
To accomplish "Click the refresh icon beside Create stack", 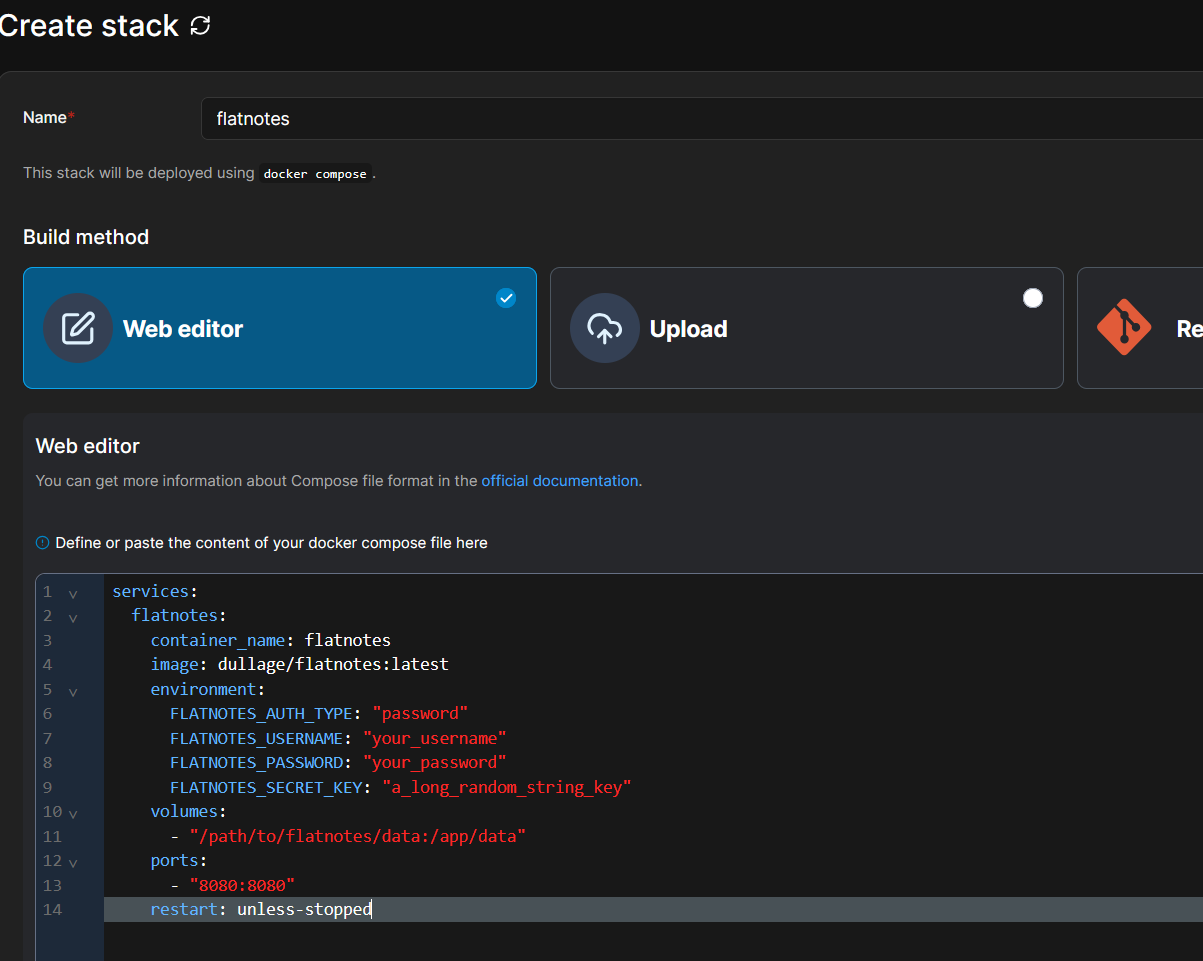I will click(x=200, y=26).
